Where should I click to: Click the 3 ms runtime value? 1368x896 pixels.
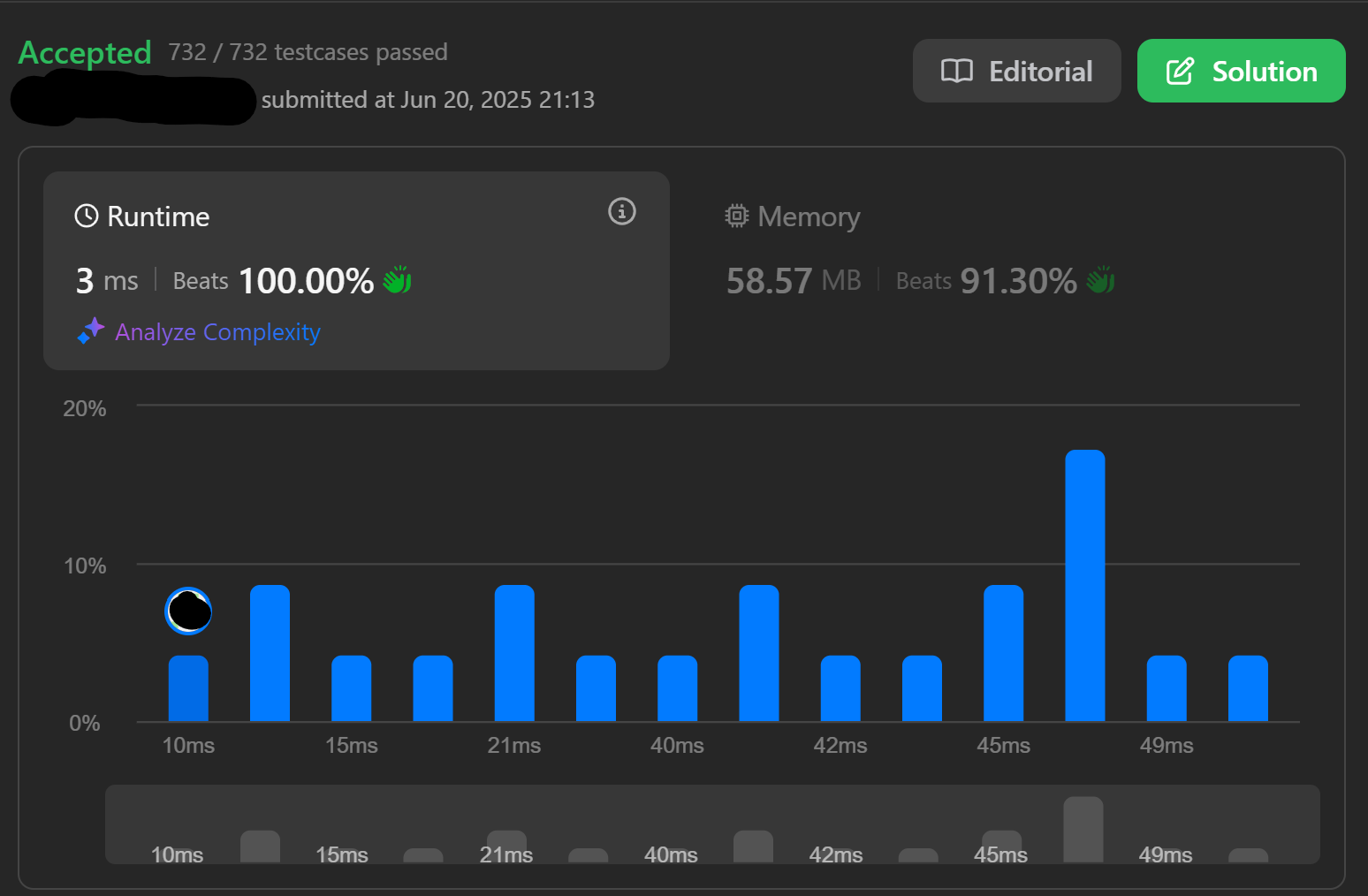107,281
